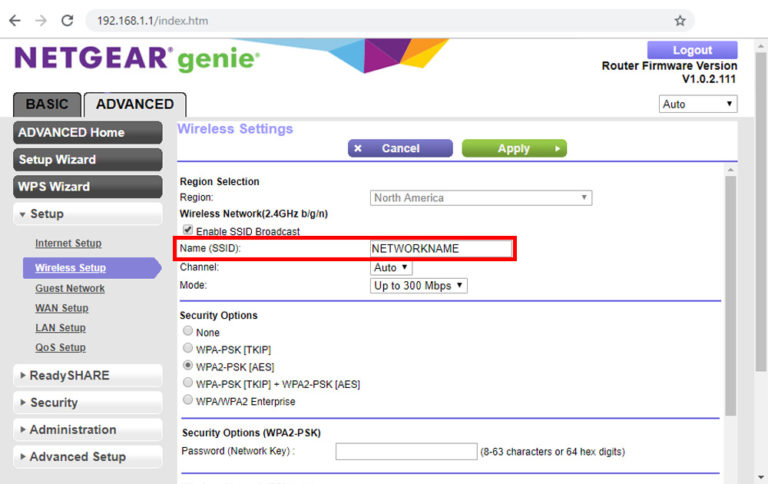Image resolution: width=768 pixels, height=484 pixels.
Task: Click the browser back arrow
Action: [15, 20]
